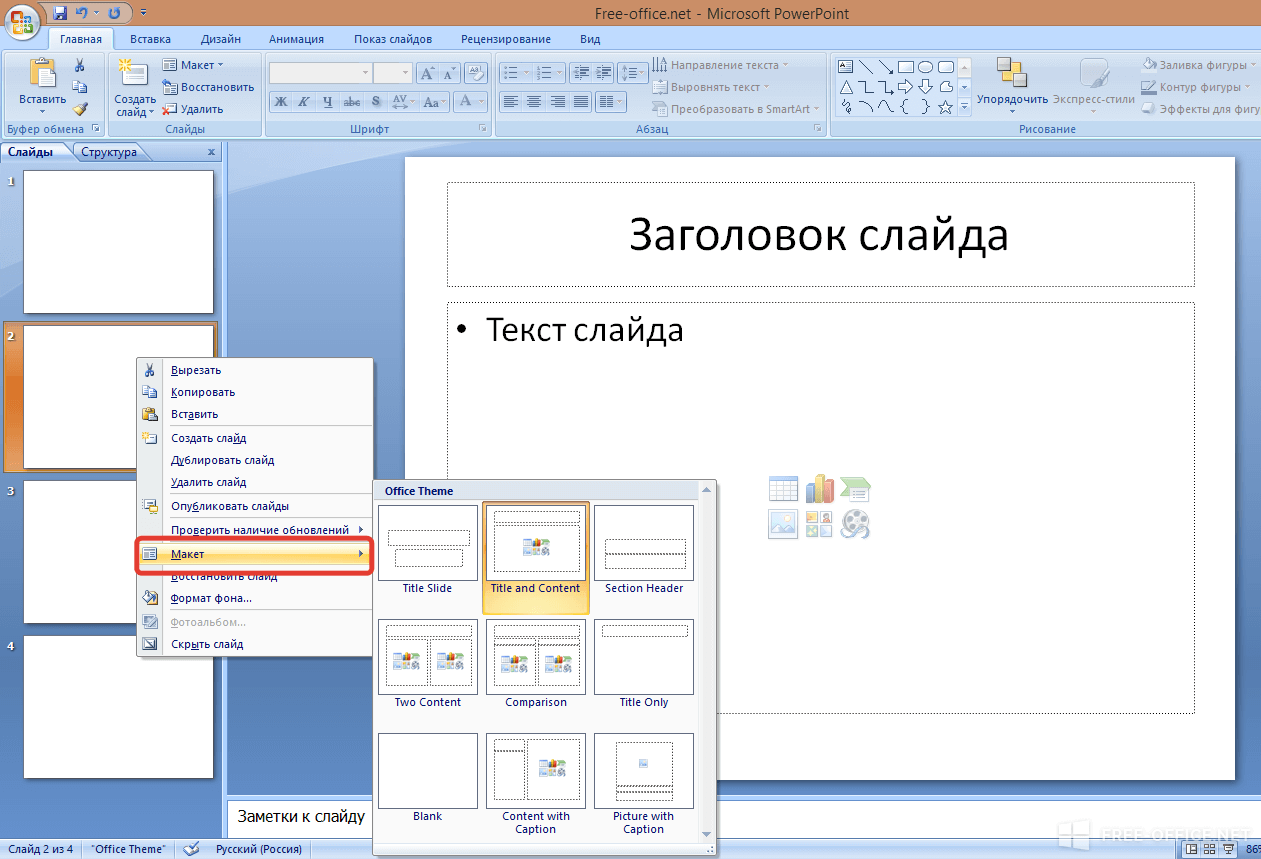Select the Section Header layout
This screenshot has width=1261, height=859.
(x=644, y=550)
